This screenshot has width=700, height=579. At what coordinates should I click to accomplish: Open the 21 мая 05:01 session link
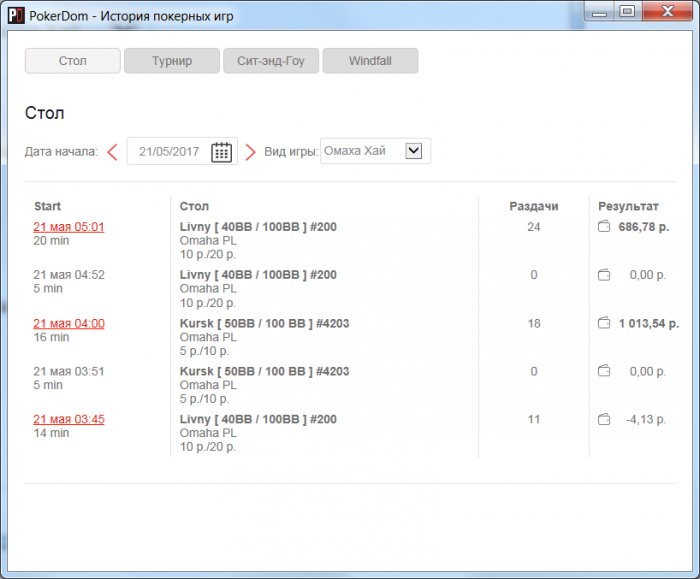click(69, 227)
